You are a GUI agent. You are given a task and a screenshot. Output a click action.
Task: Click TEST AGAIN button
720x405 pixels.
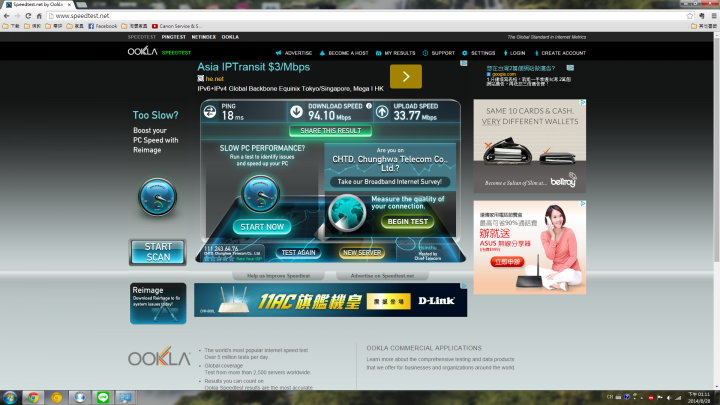click(x=298, y=253)
